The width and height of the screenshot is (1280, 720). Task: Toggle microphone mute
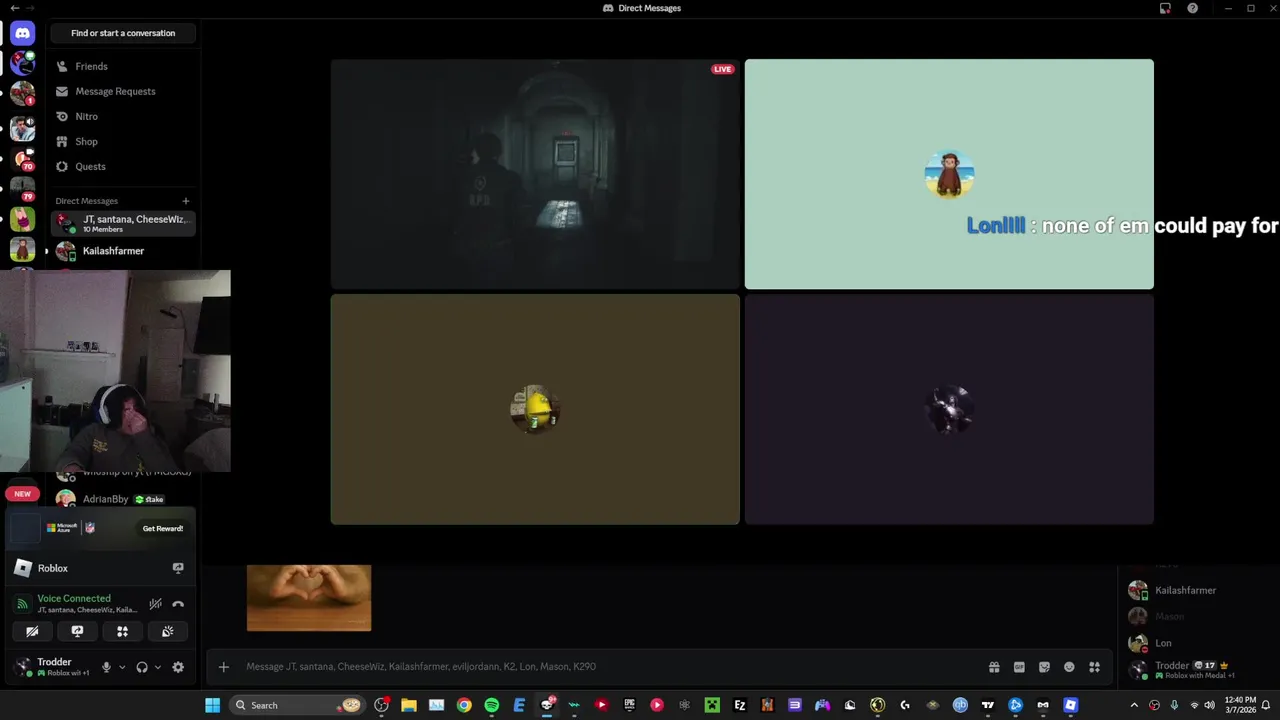[x=106, y=667]
